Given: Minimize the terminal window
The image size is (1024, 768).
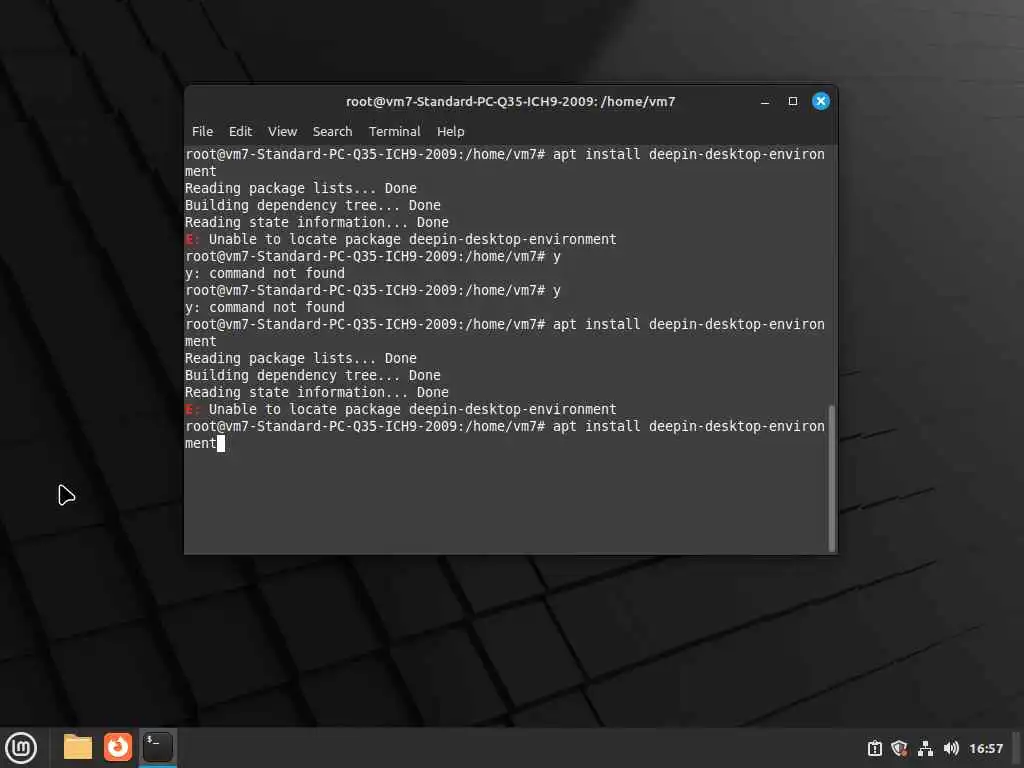Looking at the screenshot, I should [765, 101].
